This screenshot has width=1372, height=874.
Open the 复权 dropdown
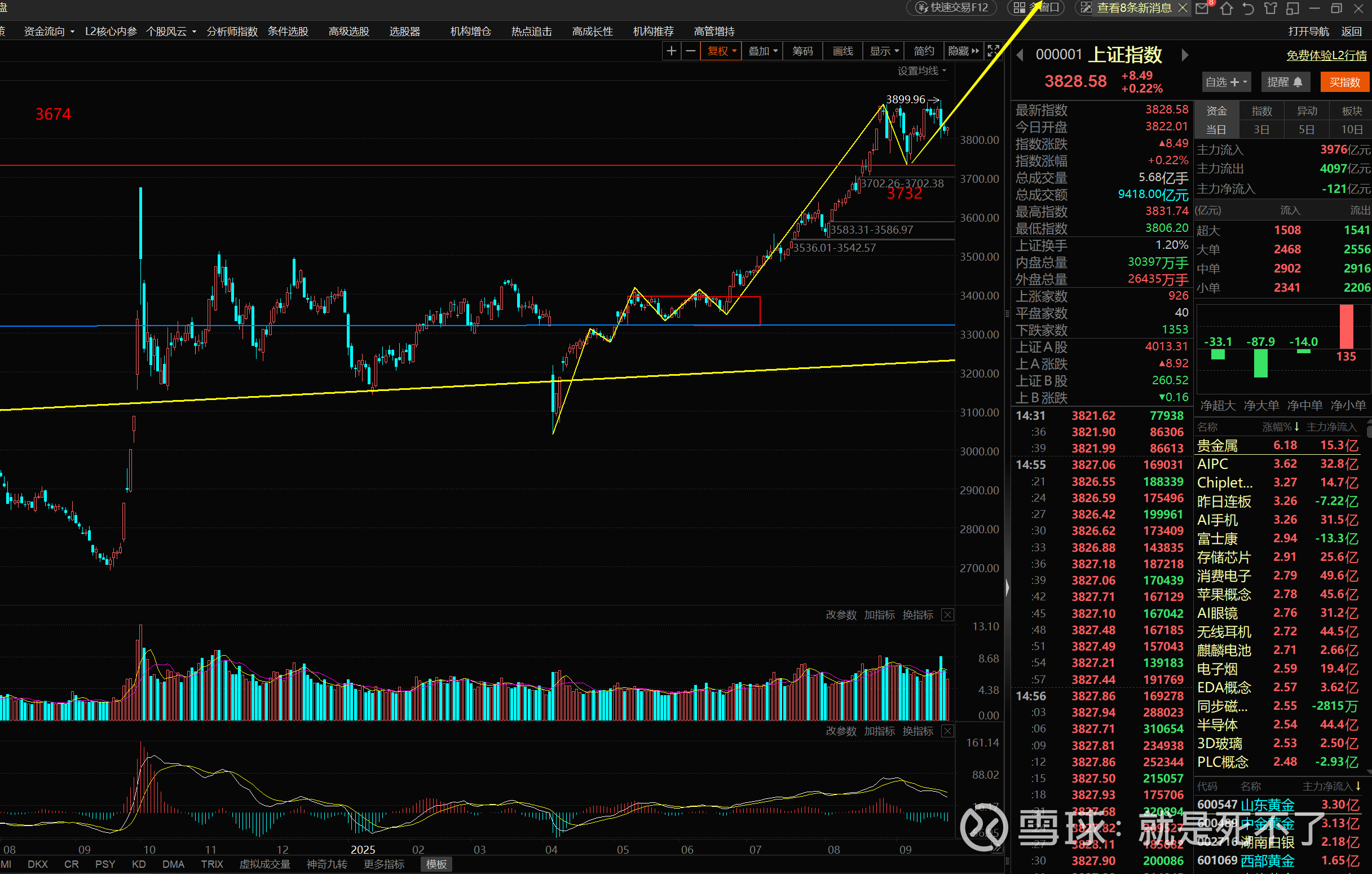click(721, 51)
